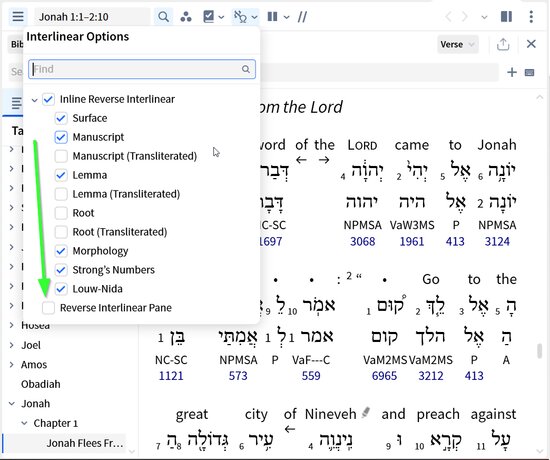Image resolution: width=550 pixels, height=460 pixels.
Task: Enable Manuscript (Transliterated) checkbox
Action: click(61, 156)
